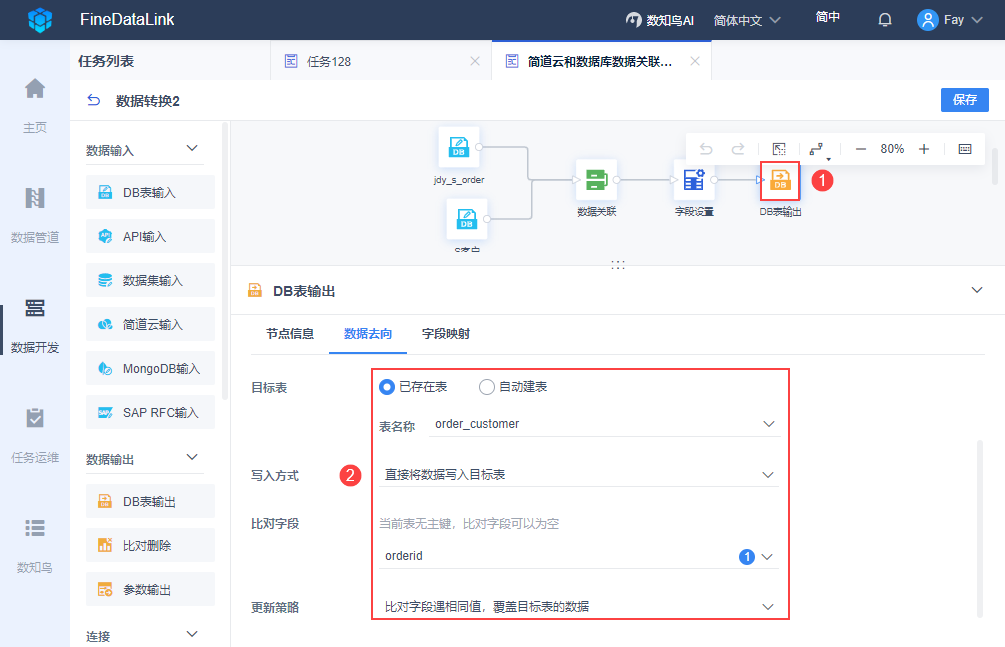This screenshot has width=1005, height=647.
Task: Open the connection line style icon
Action: (817, 149)
